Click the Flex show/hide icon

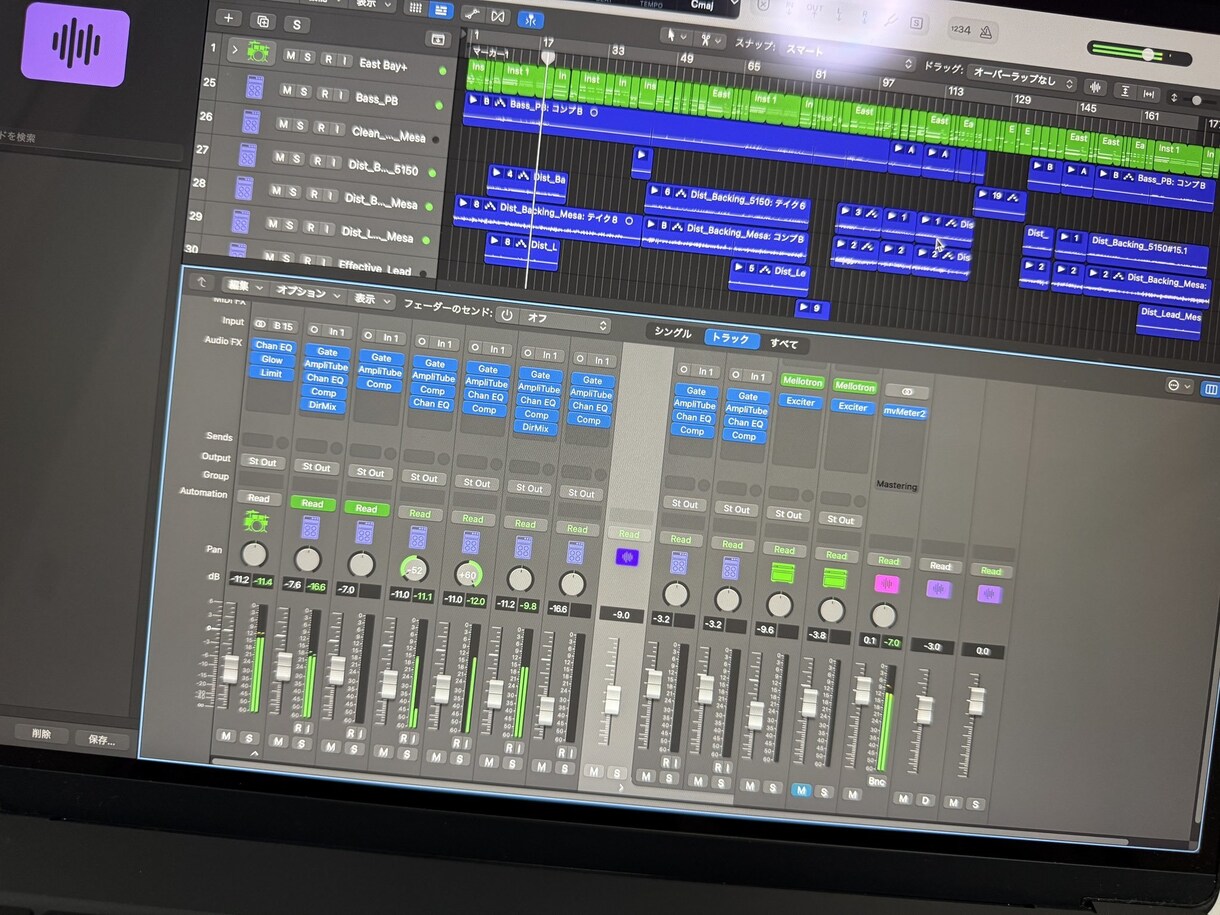tap(497, 17)
